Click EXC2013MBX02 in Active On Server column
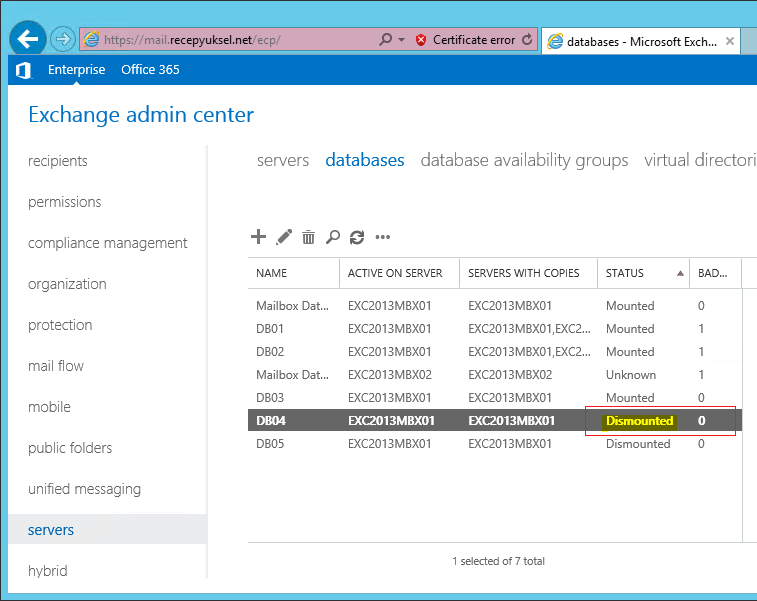 pos(390,375)
